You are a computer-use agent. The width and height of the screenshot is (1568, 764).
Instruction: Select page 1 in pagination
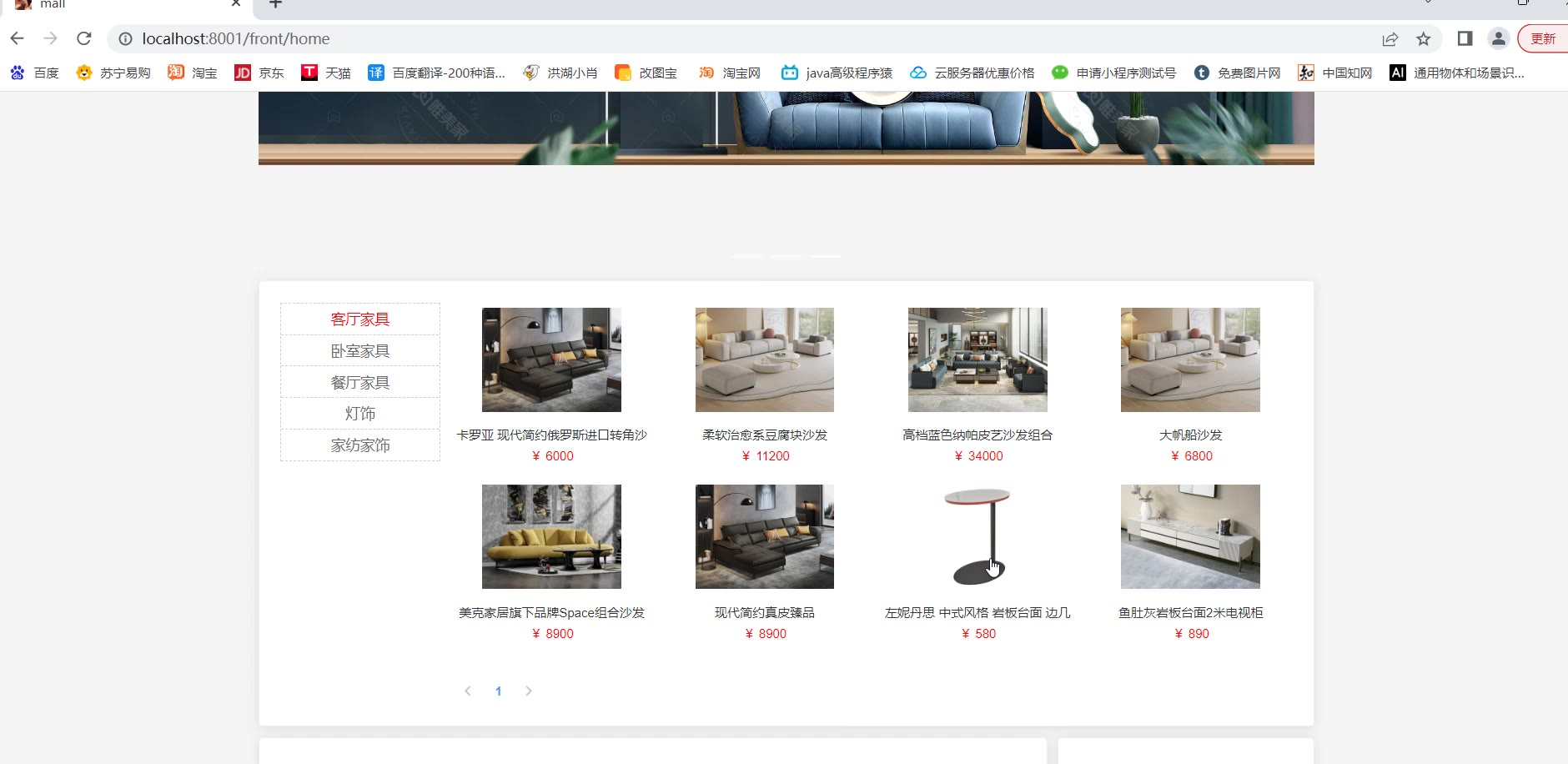coord(498,691)
